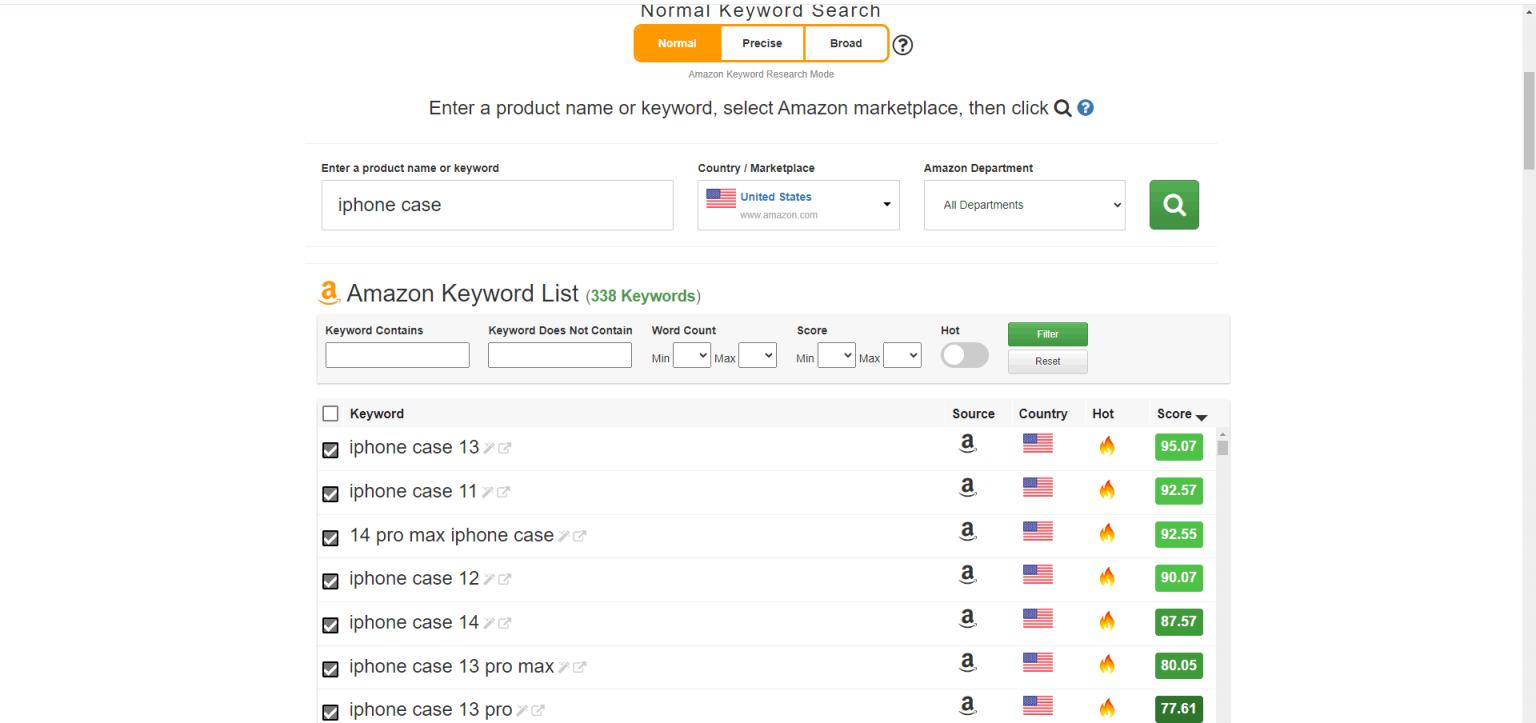
Task: Click the dark green 77.61 score badge
Action: pyautogui.click(x=1178, y=709)
